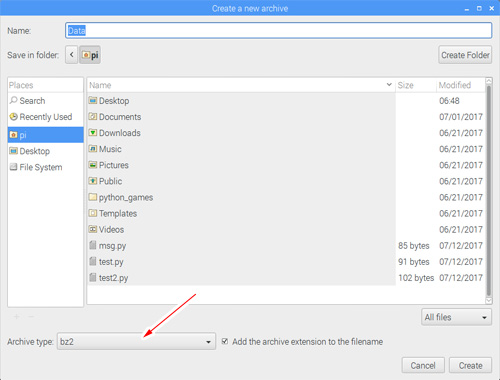Click the Videos folder icon

click(93, 229)
